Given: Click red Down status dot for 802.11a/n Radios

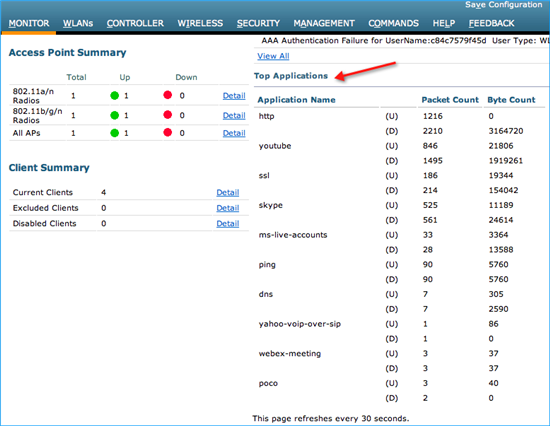Looking at the screenshot, I should pos(168,95).
